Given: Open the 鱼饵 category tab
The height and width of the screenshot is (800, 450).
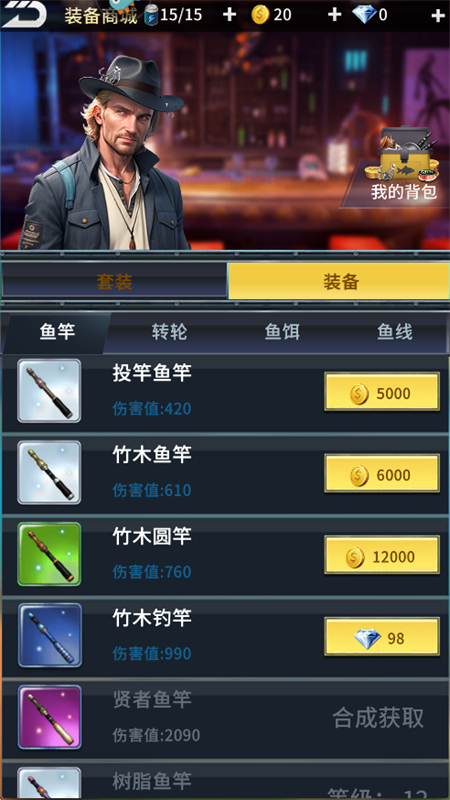Looking at the screenshot, I should (x=282, y=332).
